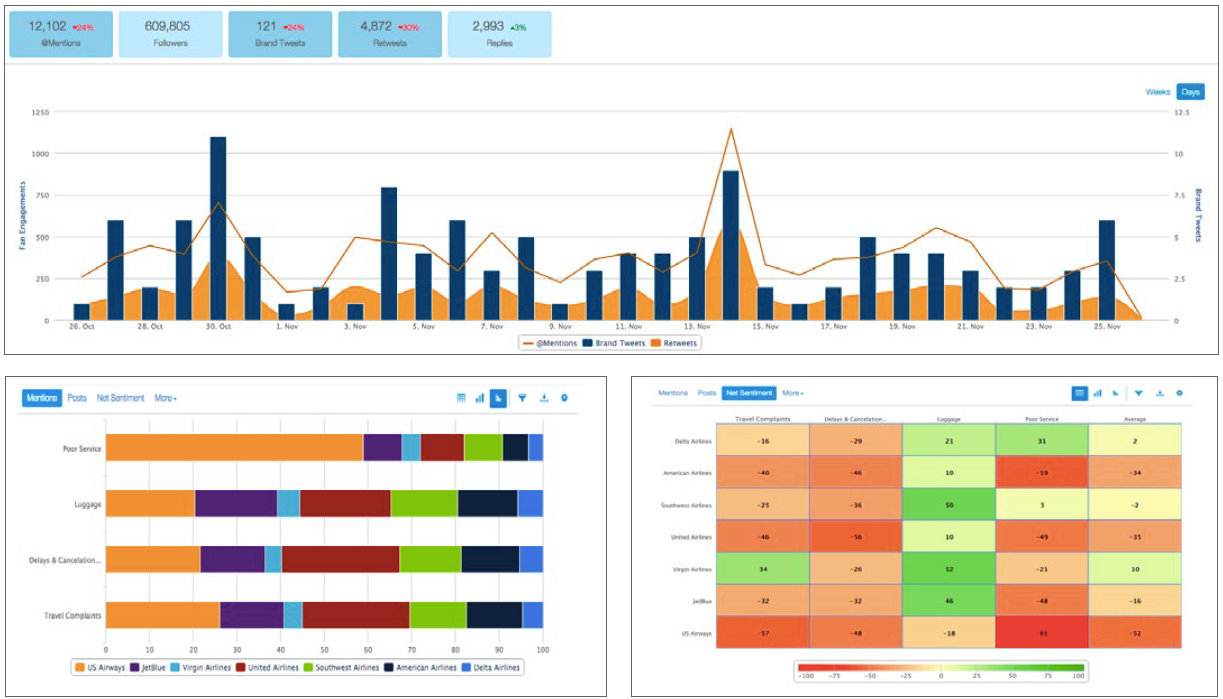1223x699 pixels.
Task: Click Southwest Airlines row label in heatmap
Action: pos(688,505)
